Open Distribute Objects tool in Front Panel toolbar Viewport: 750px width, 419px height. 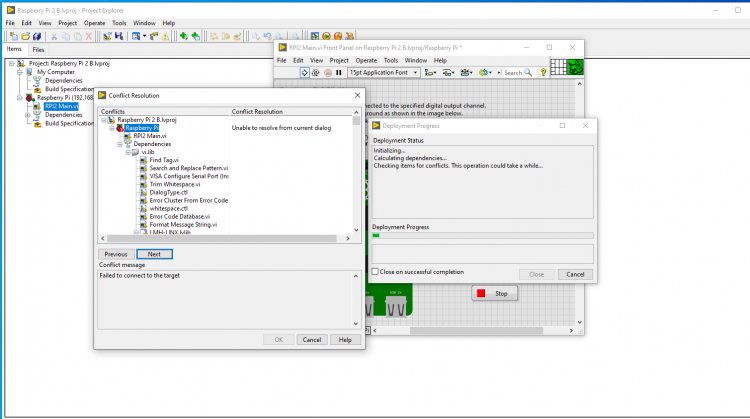click(448, 73)
